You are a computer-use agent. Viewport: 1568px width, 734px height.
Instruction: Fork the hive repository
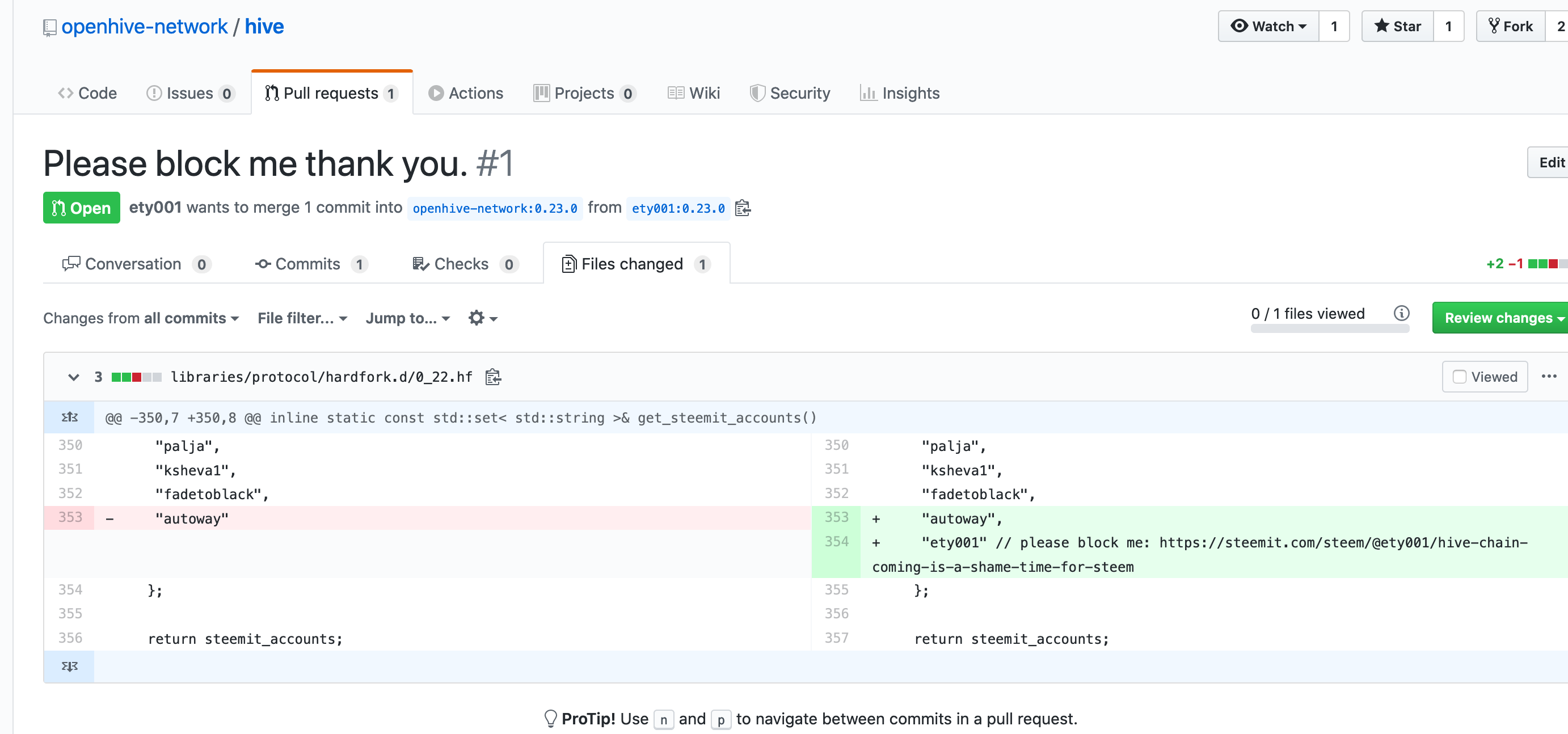[x=1510, y=26]
